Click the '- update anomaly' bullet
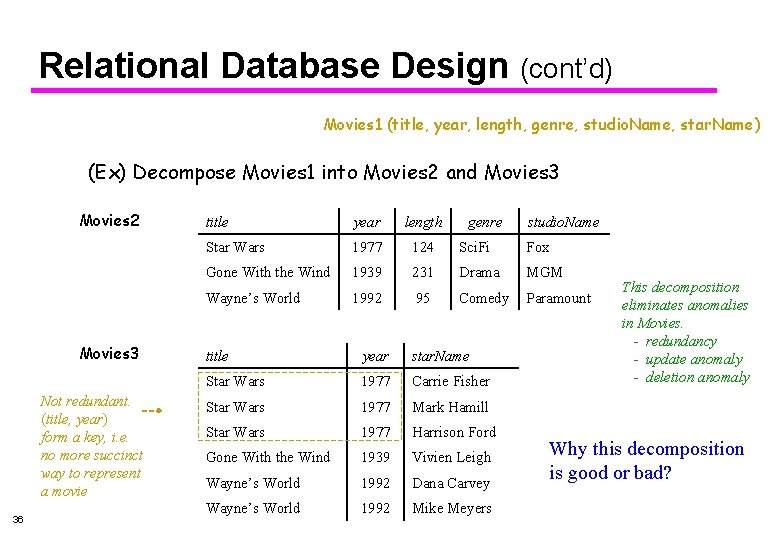The height and width of the screenshot is (540, 780). click(x=688, y=359)
